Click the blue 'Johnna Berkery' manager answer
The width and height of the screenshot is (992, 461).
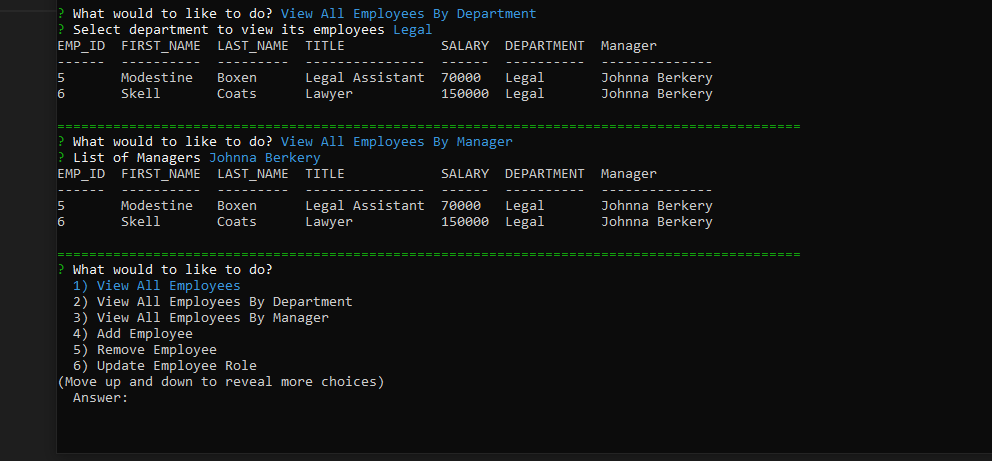264,157
